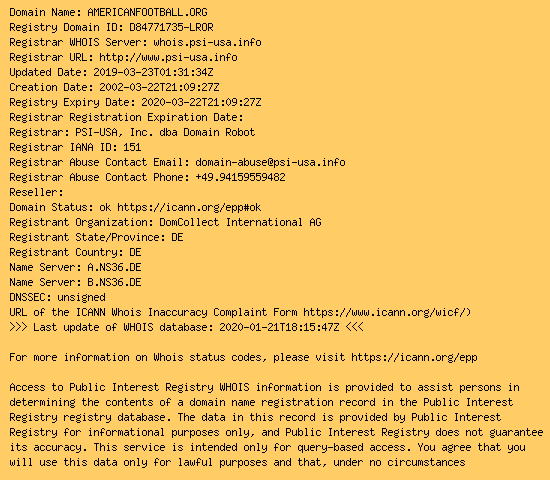Click the PSI-USA, Inc. dba Domain Robot text

[x=165, y=132]
